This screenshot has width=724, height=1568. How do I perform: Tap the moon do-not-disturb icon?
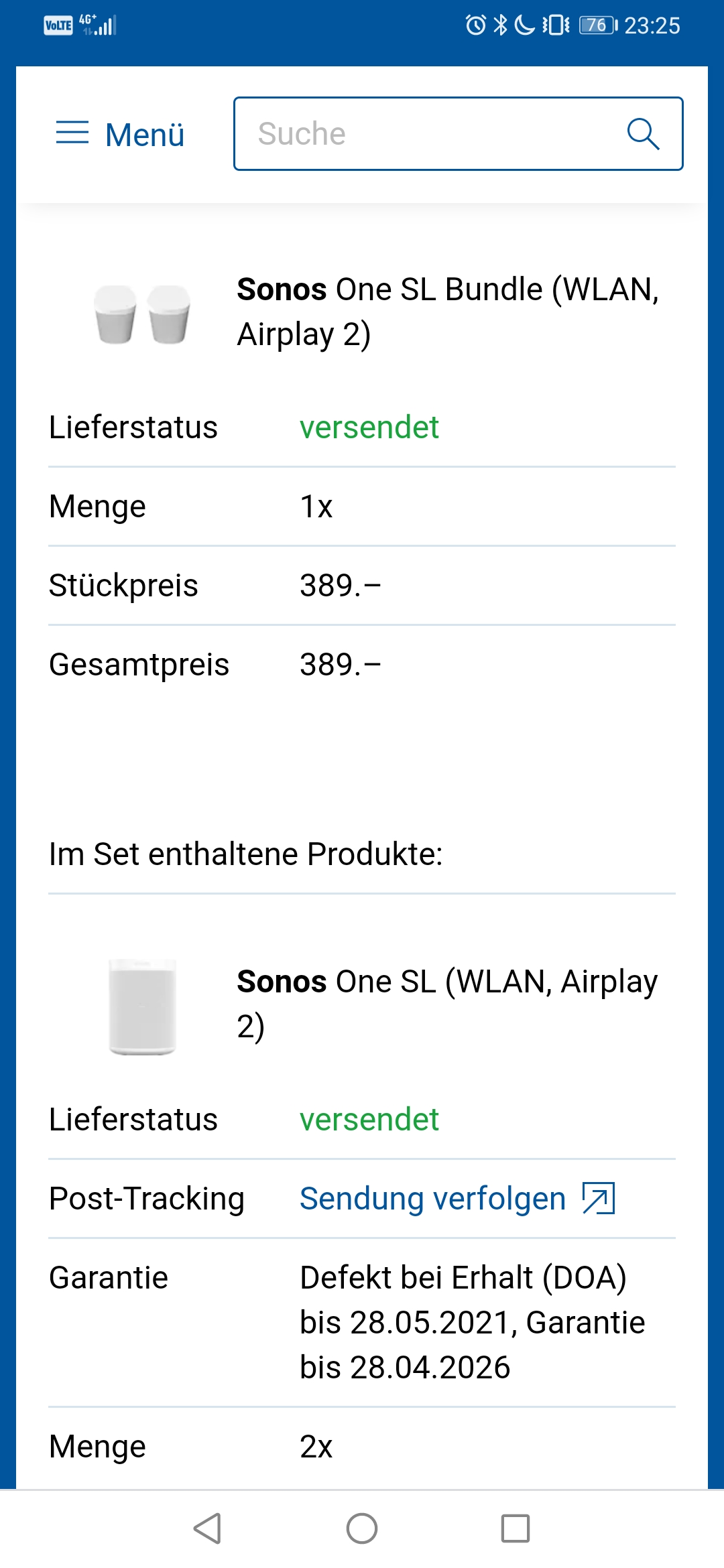(524, 25)
